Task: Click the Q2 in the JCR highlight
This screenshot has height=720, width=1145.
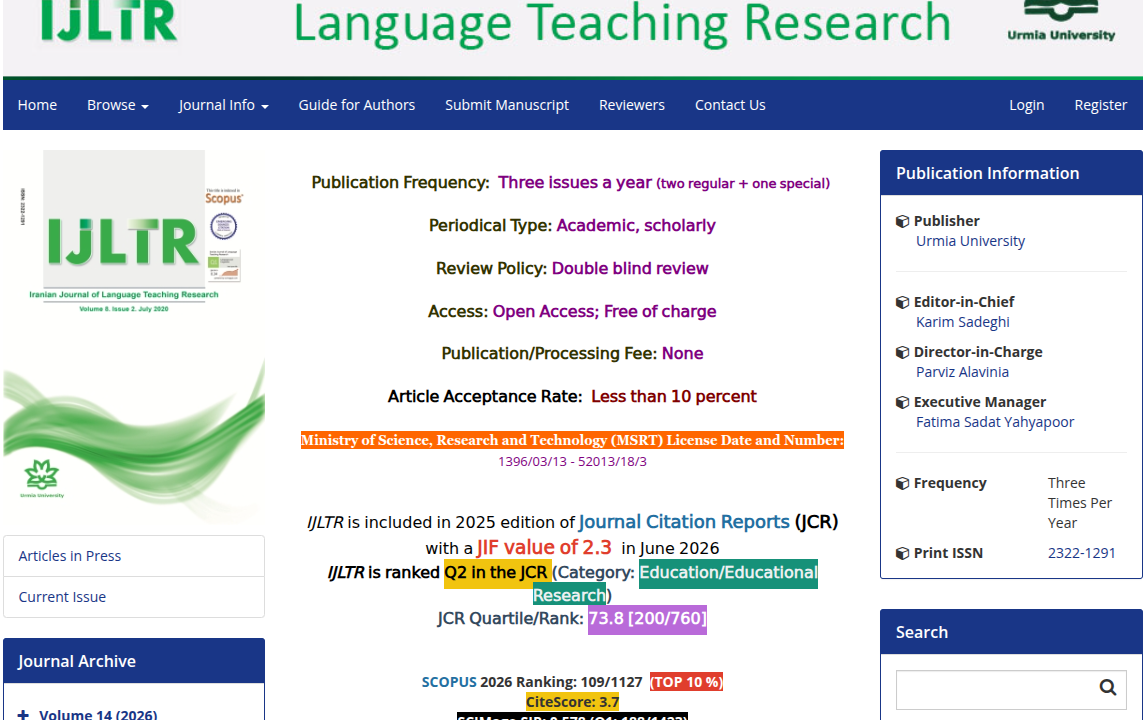Action: pos(497,572)
